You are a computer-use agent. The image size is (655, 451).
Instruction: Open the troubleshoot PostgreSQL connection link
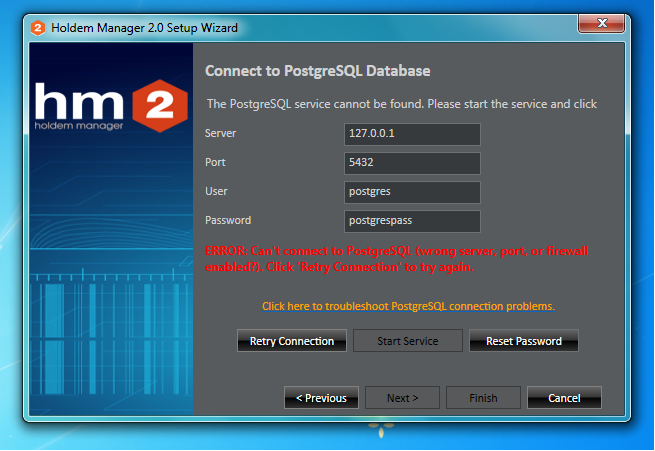tap(409, 307)
